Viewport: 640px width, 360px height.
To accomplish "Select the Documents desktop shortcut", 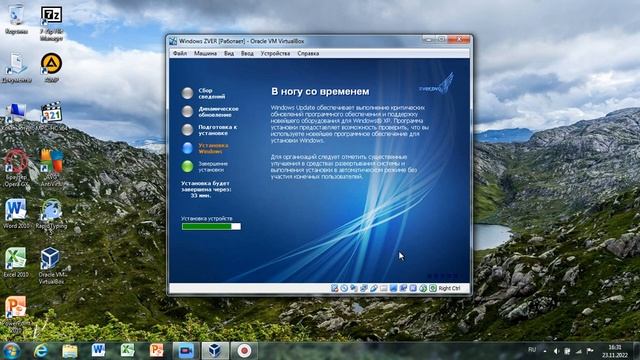I will coord(16,68).
